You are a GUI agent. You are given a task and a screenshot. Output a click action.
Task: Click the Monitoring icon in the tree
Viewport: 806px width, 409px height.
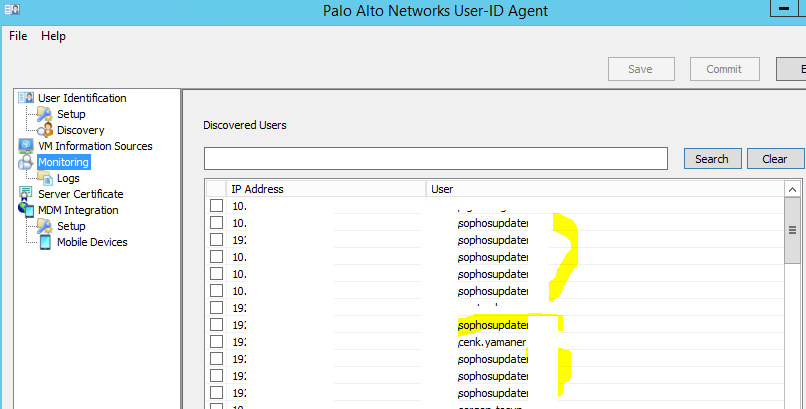click(26, 162)
